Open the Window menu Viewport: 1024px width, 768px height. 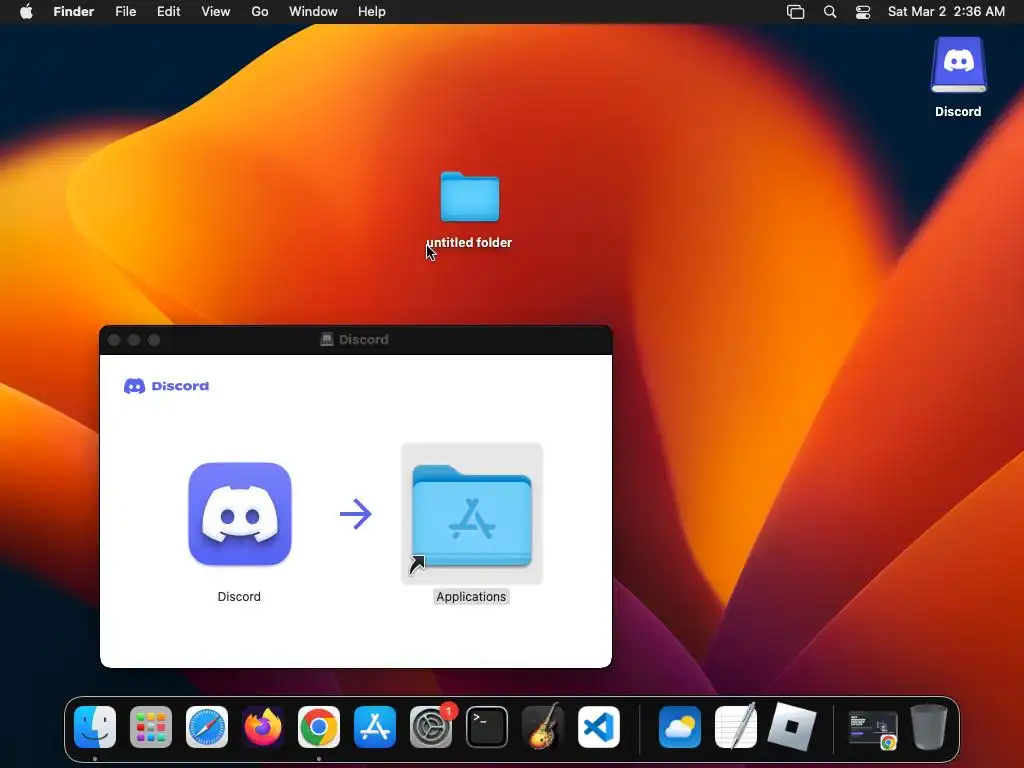click(313, 12)
